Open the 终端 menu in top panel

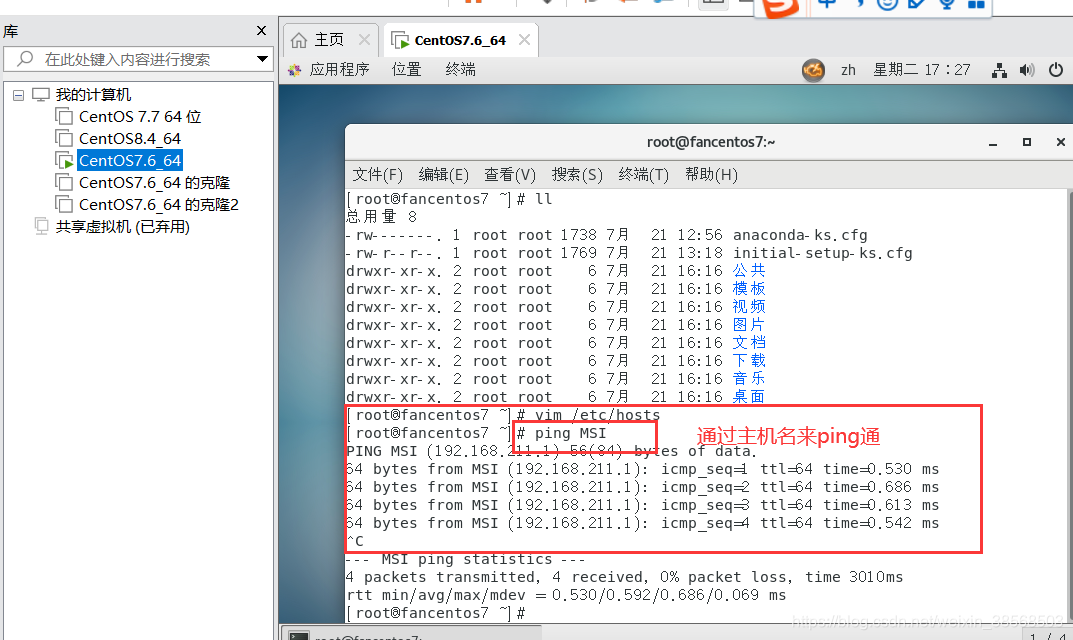point(461,69)
